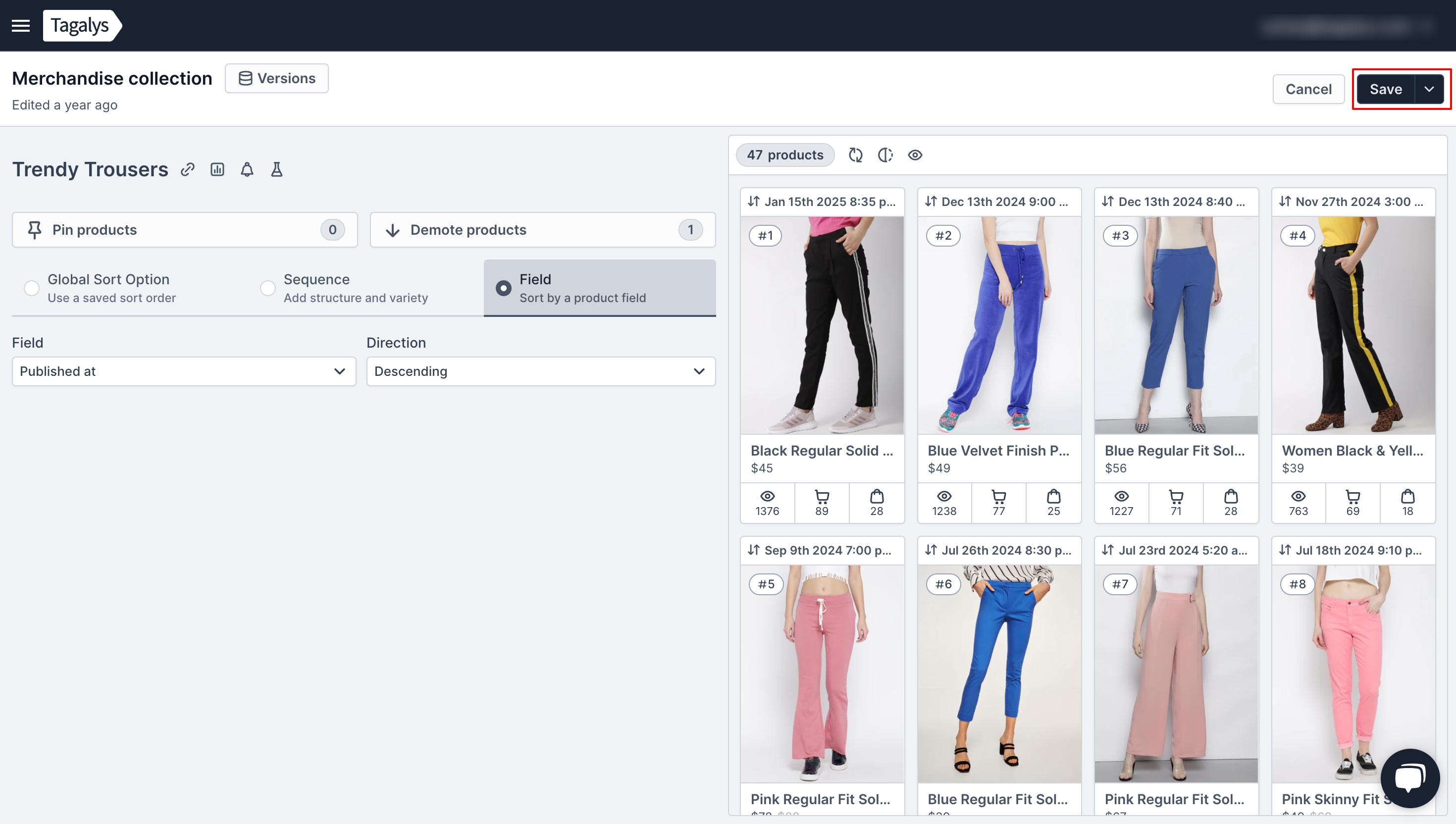Expand the Pin products panel

(x=185, y=230)
